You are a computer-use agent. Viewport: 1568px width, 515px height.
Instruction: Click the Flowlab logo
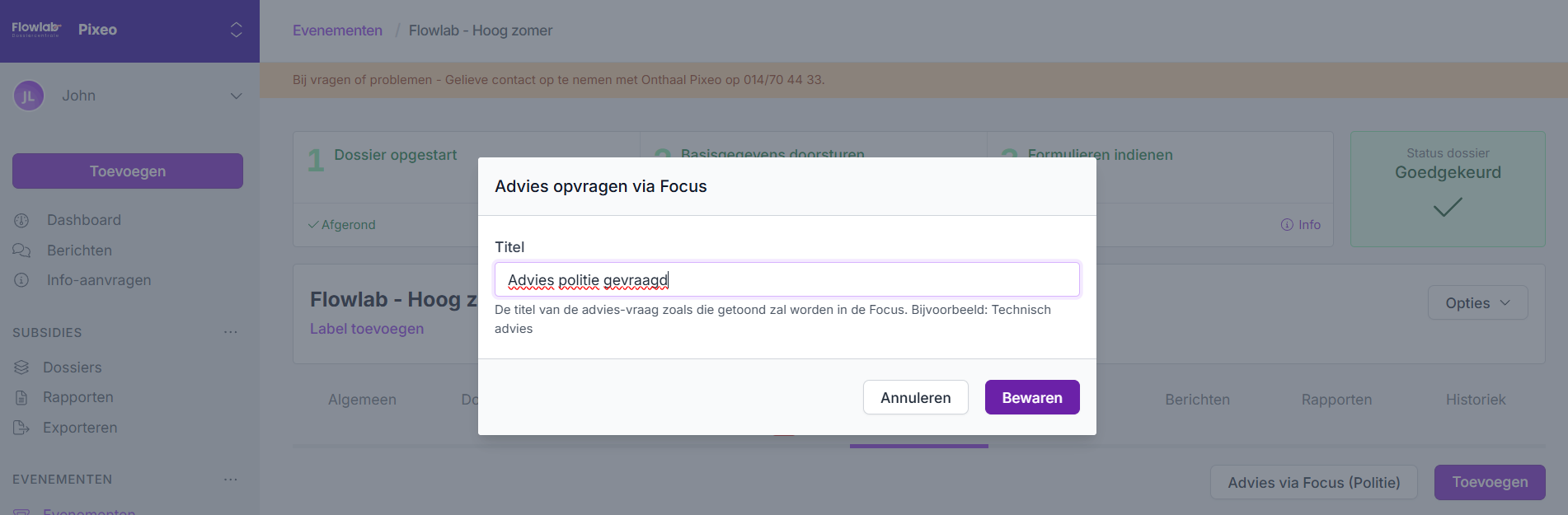click(x=36, y=30)
